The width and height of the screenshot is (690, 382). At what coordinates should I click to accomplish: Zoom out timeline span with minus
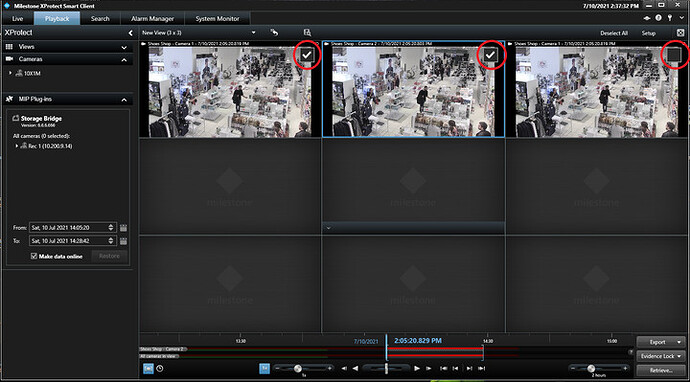click(x=573, y=368)
